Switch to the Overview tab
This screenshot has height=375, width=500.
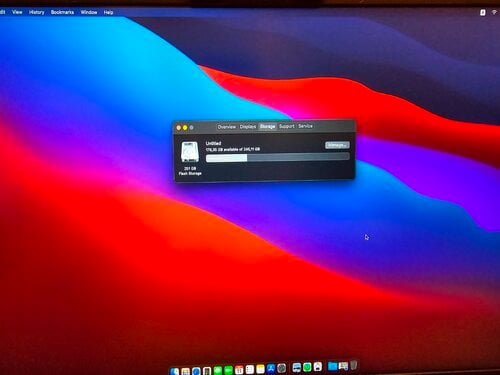[x=227, y=127]
